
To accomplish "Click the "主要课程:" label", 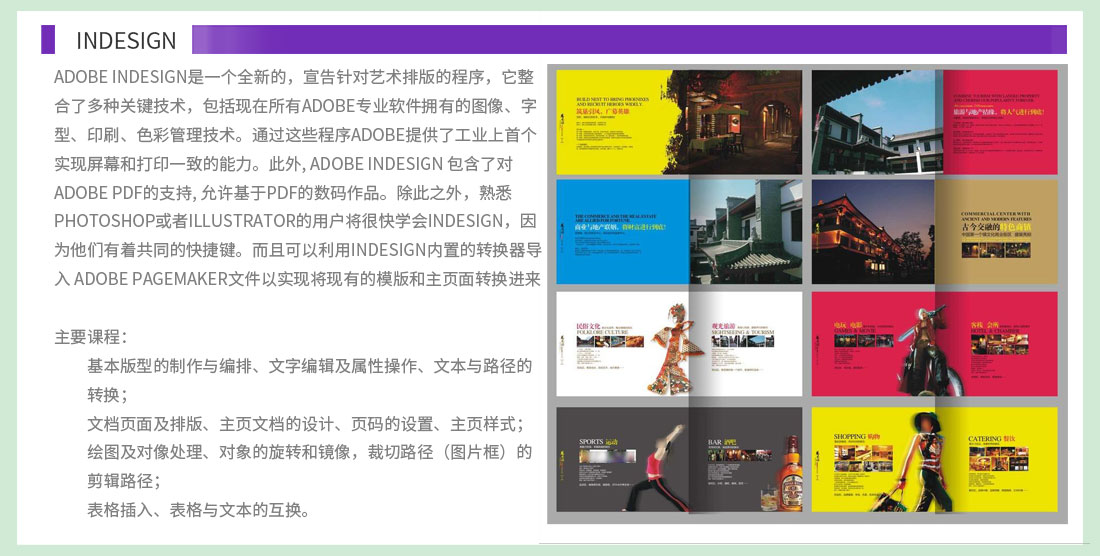I will (90, 337).
